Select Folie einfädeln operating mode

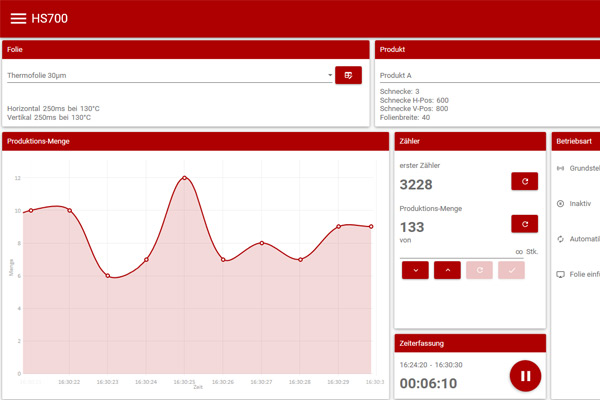[578, 274]
